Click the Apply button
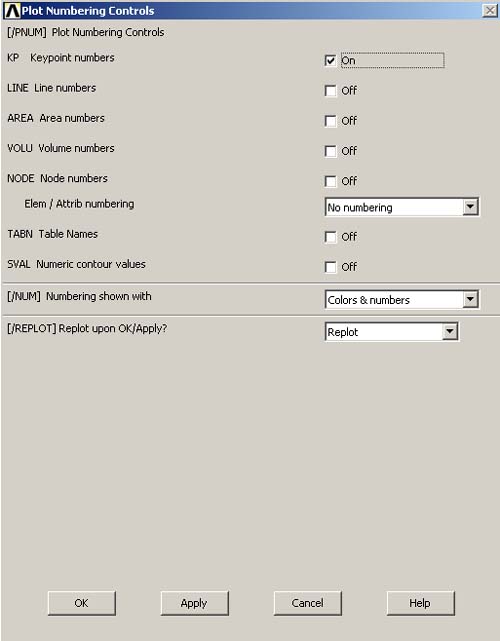 [195, 603]
